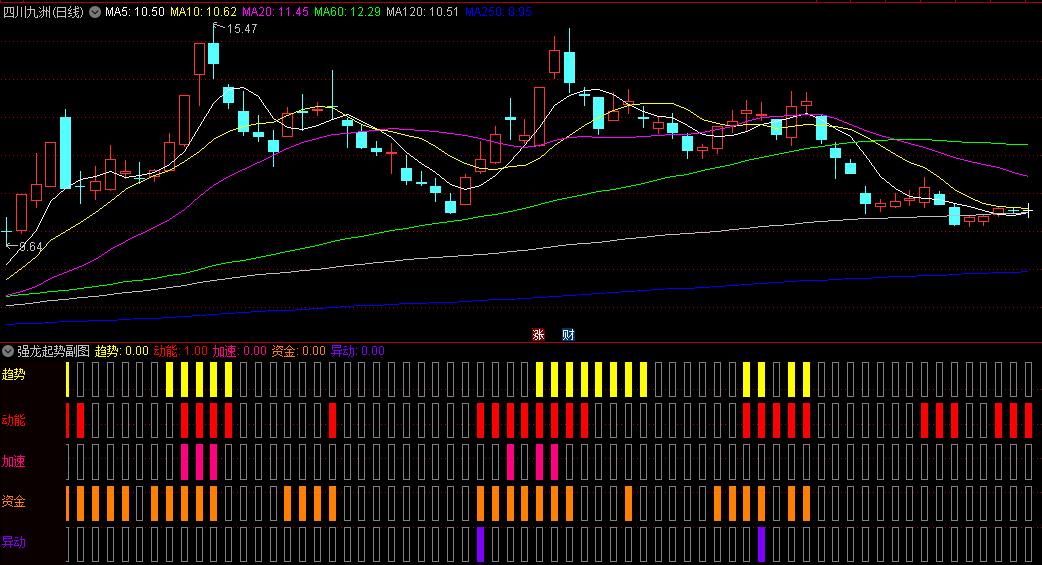Click the 异动: 0.00 value in header

358,350
